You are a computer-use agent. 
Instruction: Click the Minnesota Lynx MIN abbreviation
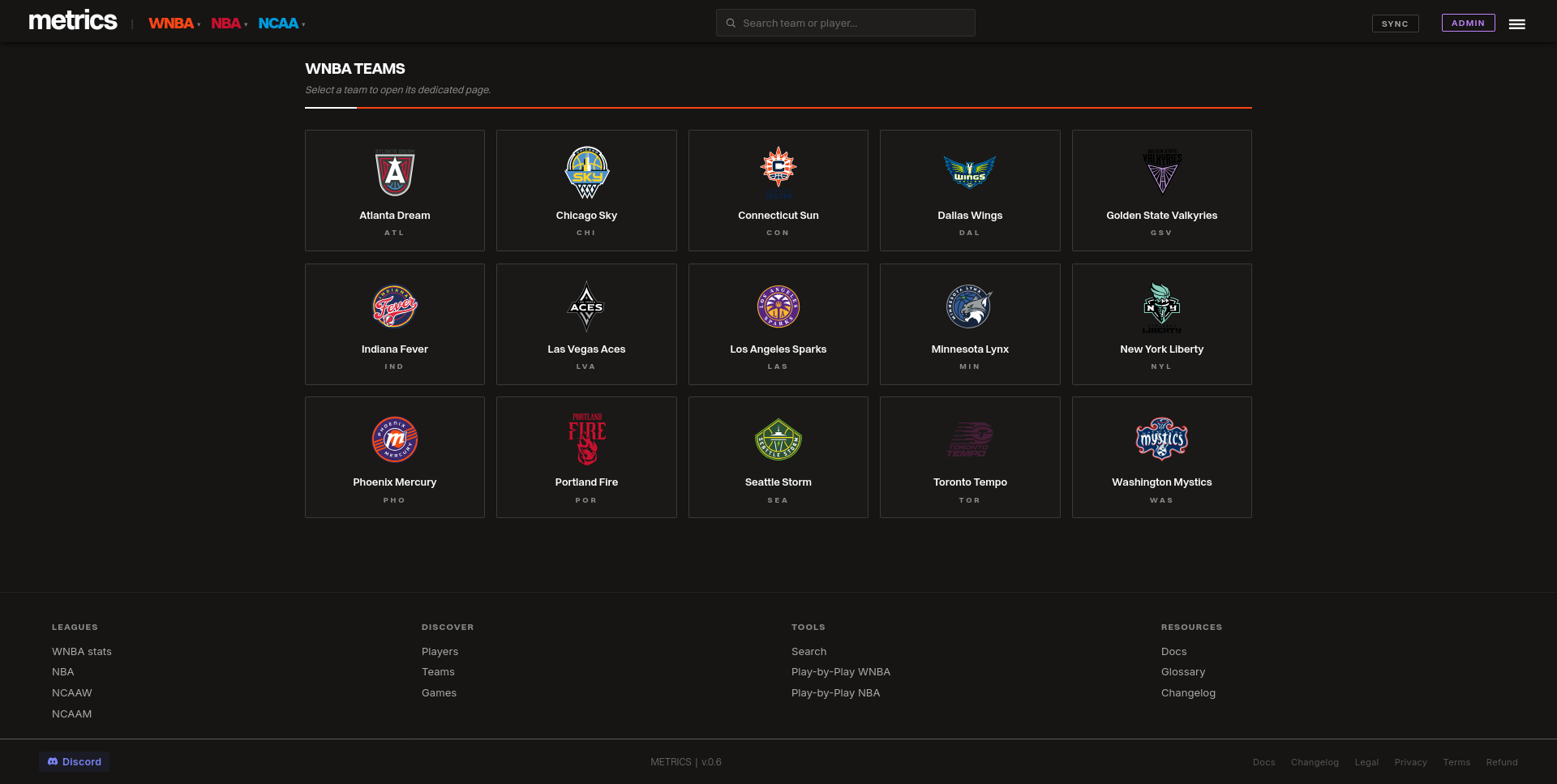pos(970,366)
